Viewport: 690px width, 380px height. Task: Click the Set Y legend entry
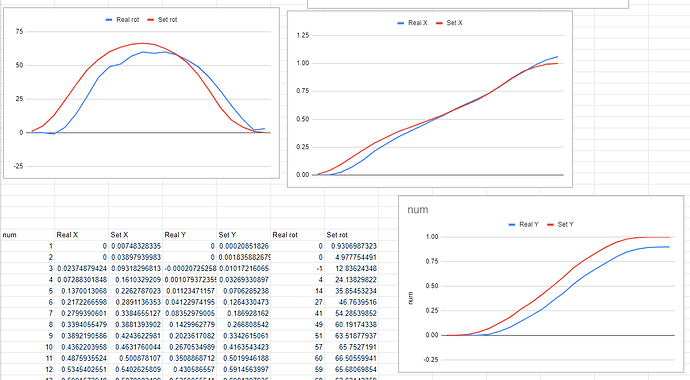(561, 224)
